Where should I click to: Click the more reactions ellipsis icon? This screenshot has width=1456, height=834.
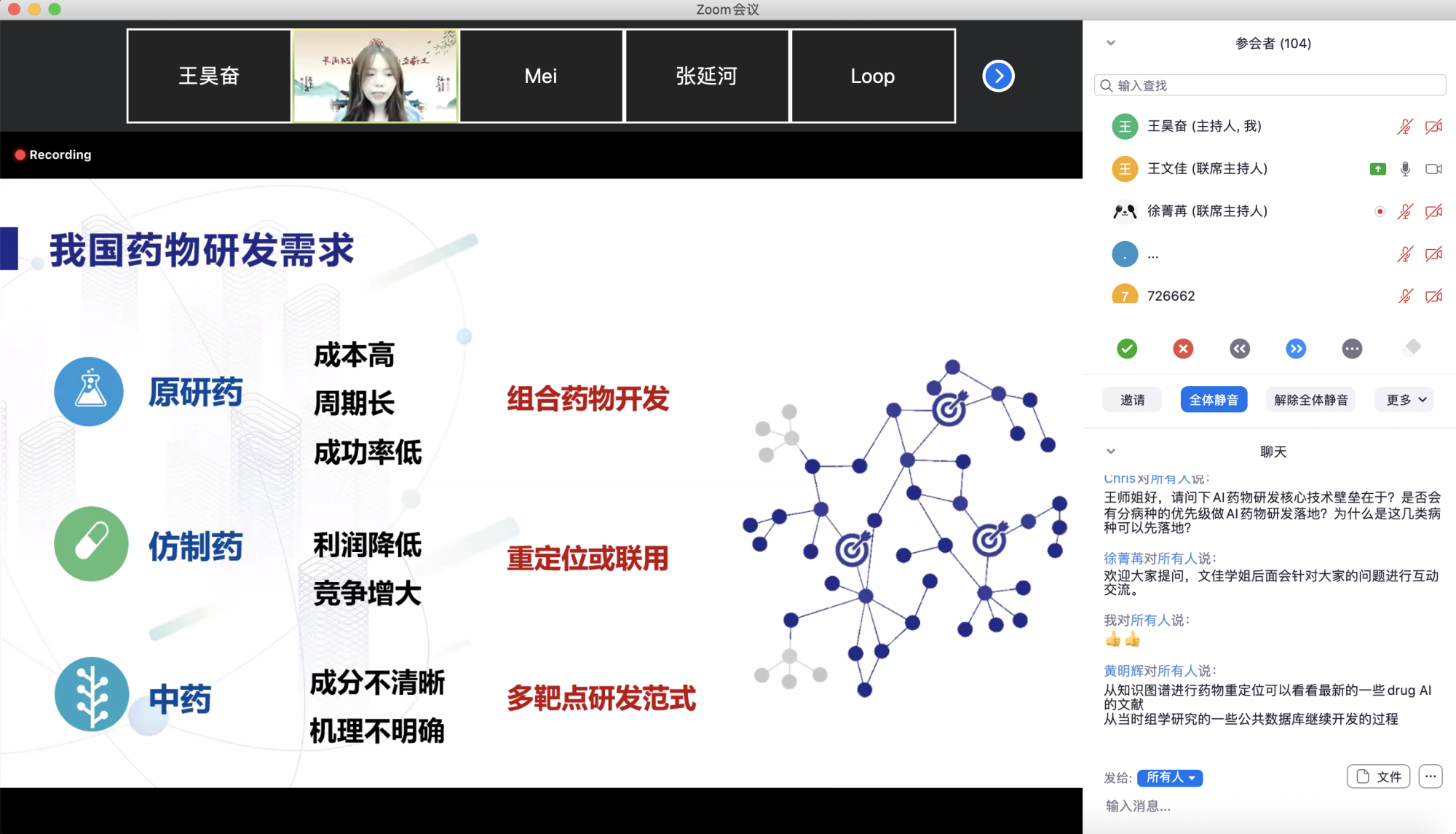[x=1352, y=349]
